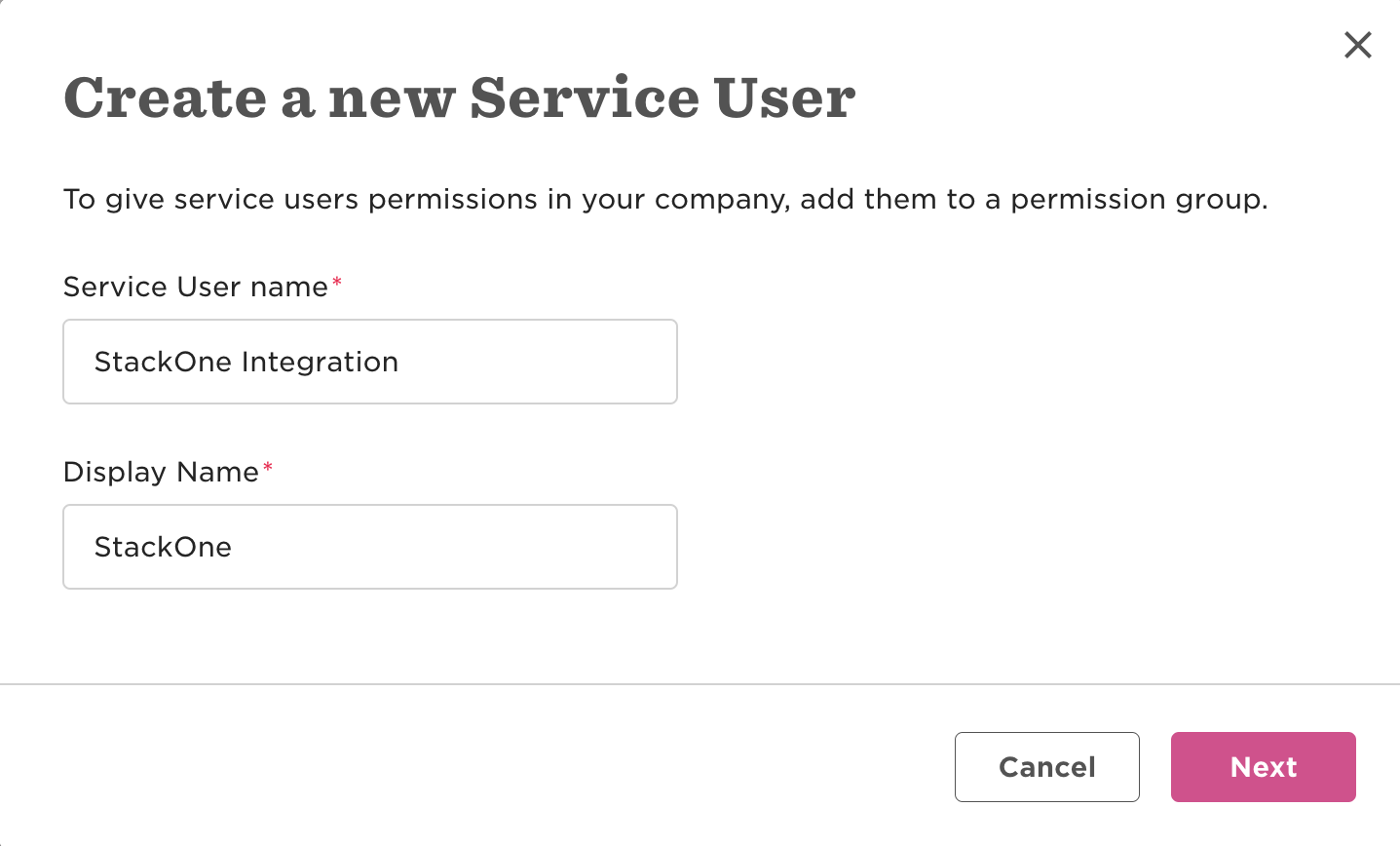Close the Create Service User dialog

tap(1357, 45)
